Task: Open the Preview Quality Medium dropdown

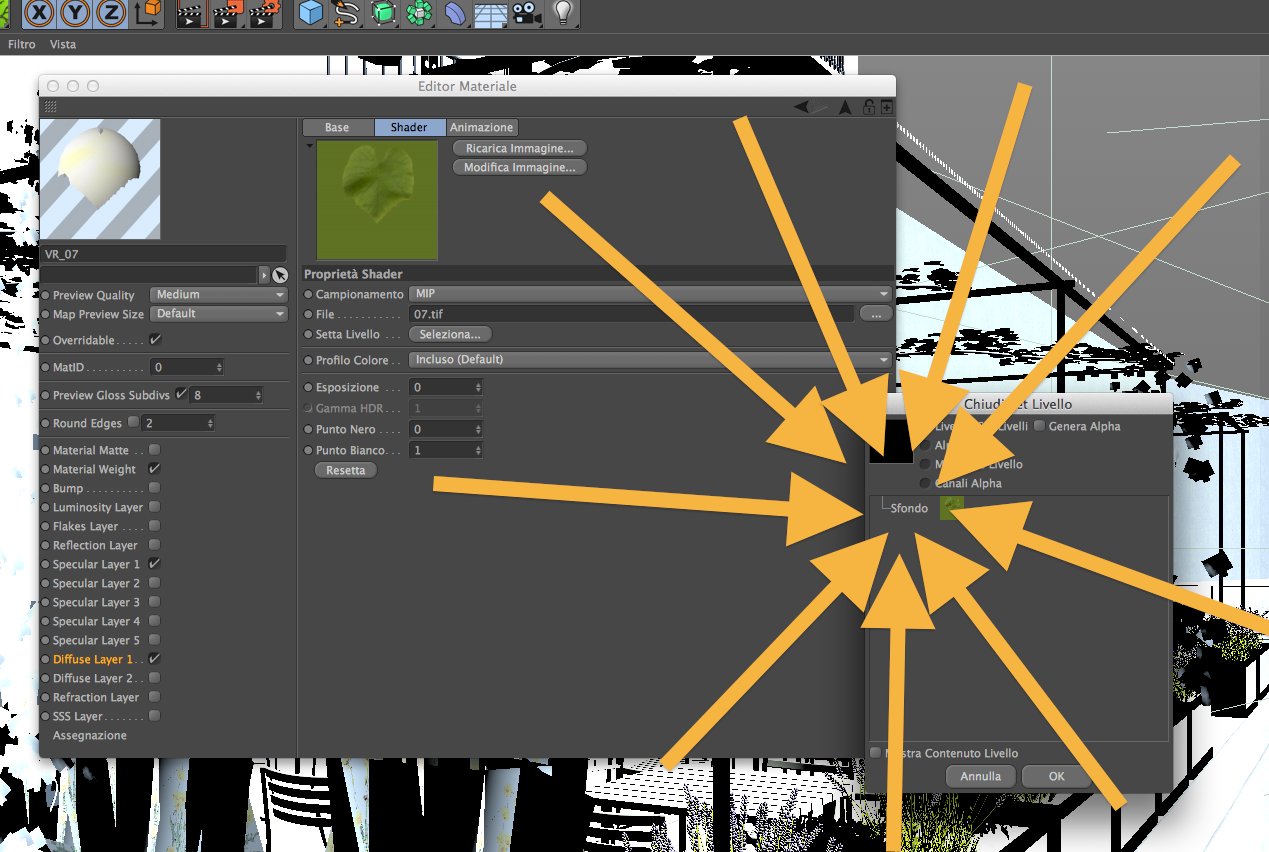Action: [x=219, y=295]
